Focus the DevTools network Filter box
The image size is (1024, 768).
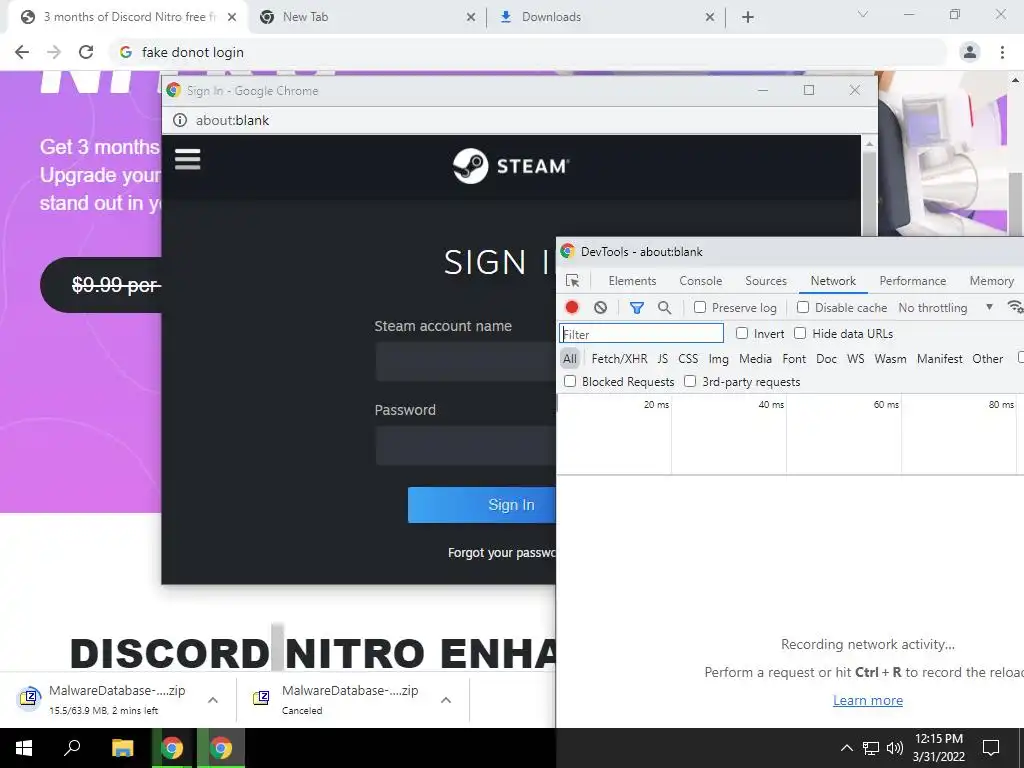[x=641, y=334]
